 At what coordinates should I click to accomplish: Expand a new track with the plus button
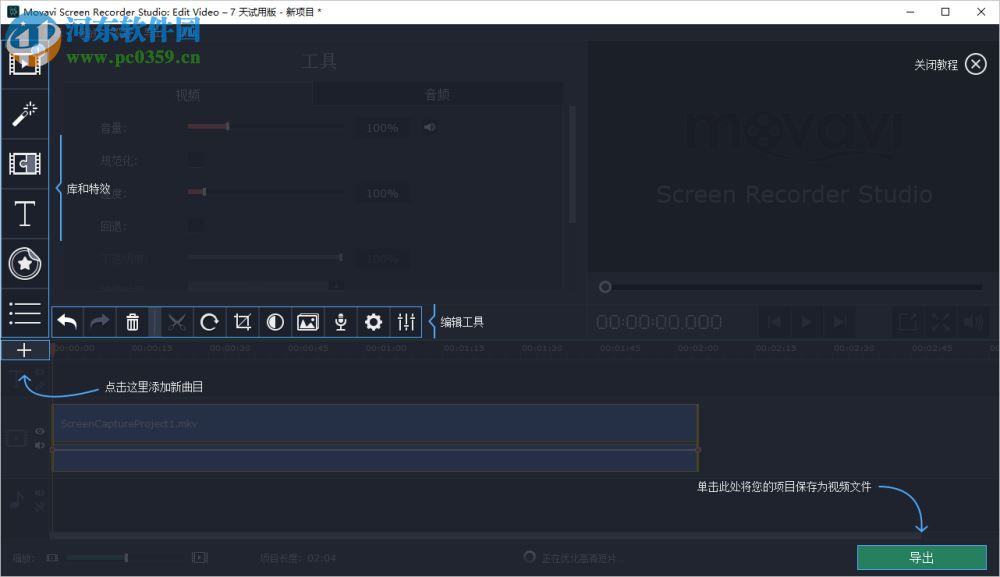(25, 349)
